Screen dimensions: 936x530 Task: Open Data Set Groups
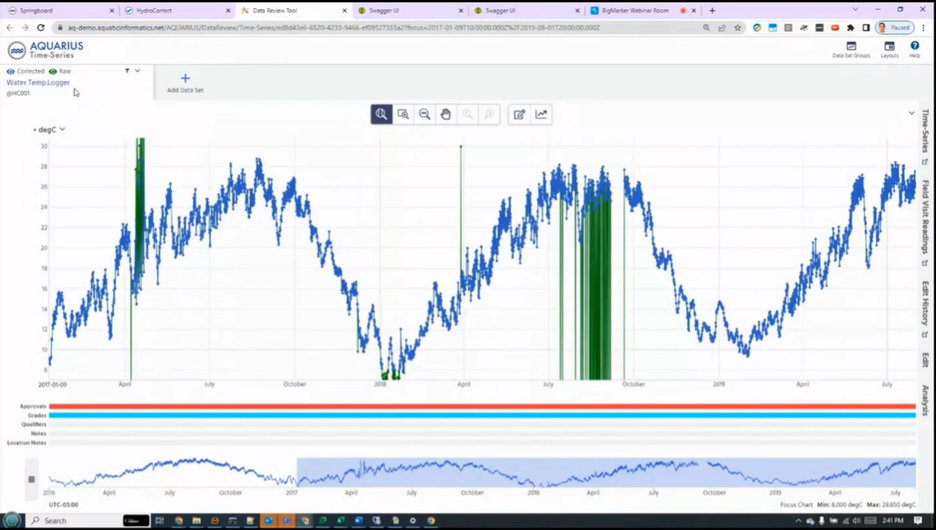click(851, 50)
